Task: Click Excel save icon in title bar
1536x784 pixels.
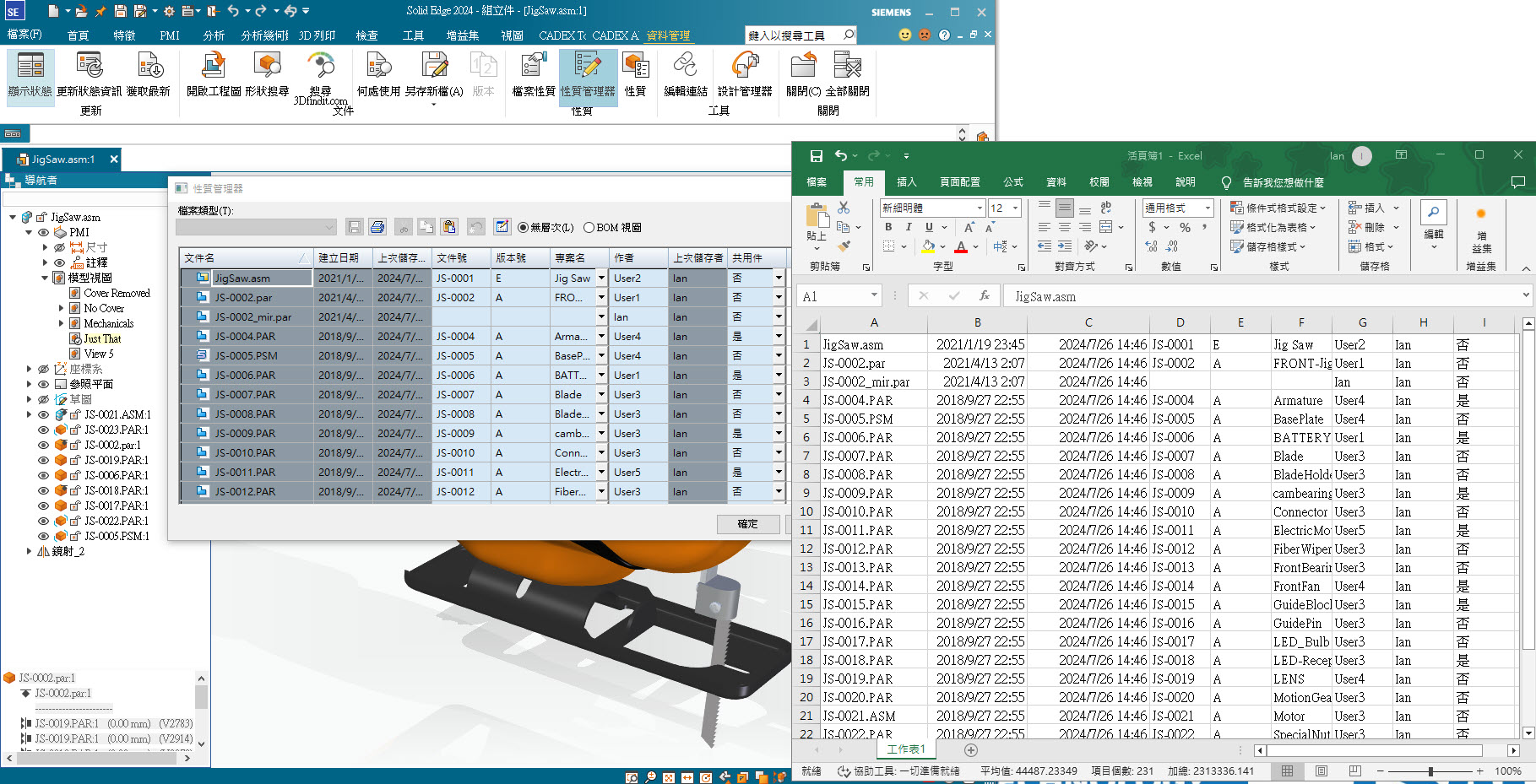Action: click(816, 155)
